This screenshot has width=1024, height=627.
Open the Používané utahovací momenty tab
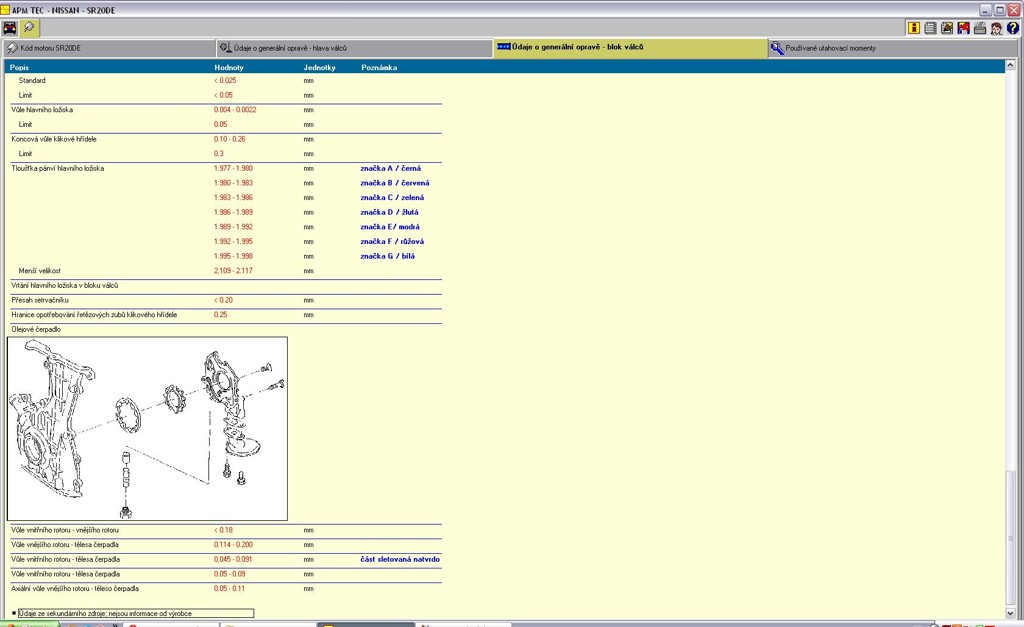point(893,48)
